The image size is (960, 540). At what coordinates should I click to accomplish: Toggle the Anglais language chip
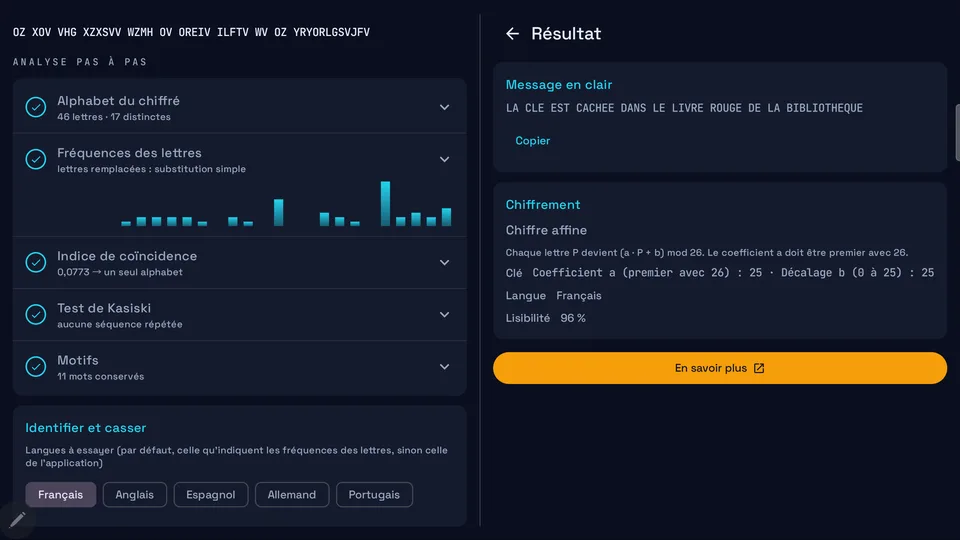pos(135,495)
